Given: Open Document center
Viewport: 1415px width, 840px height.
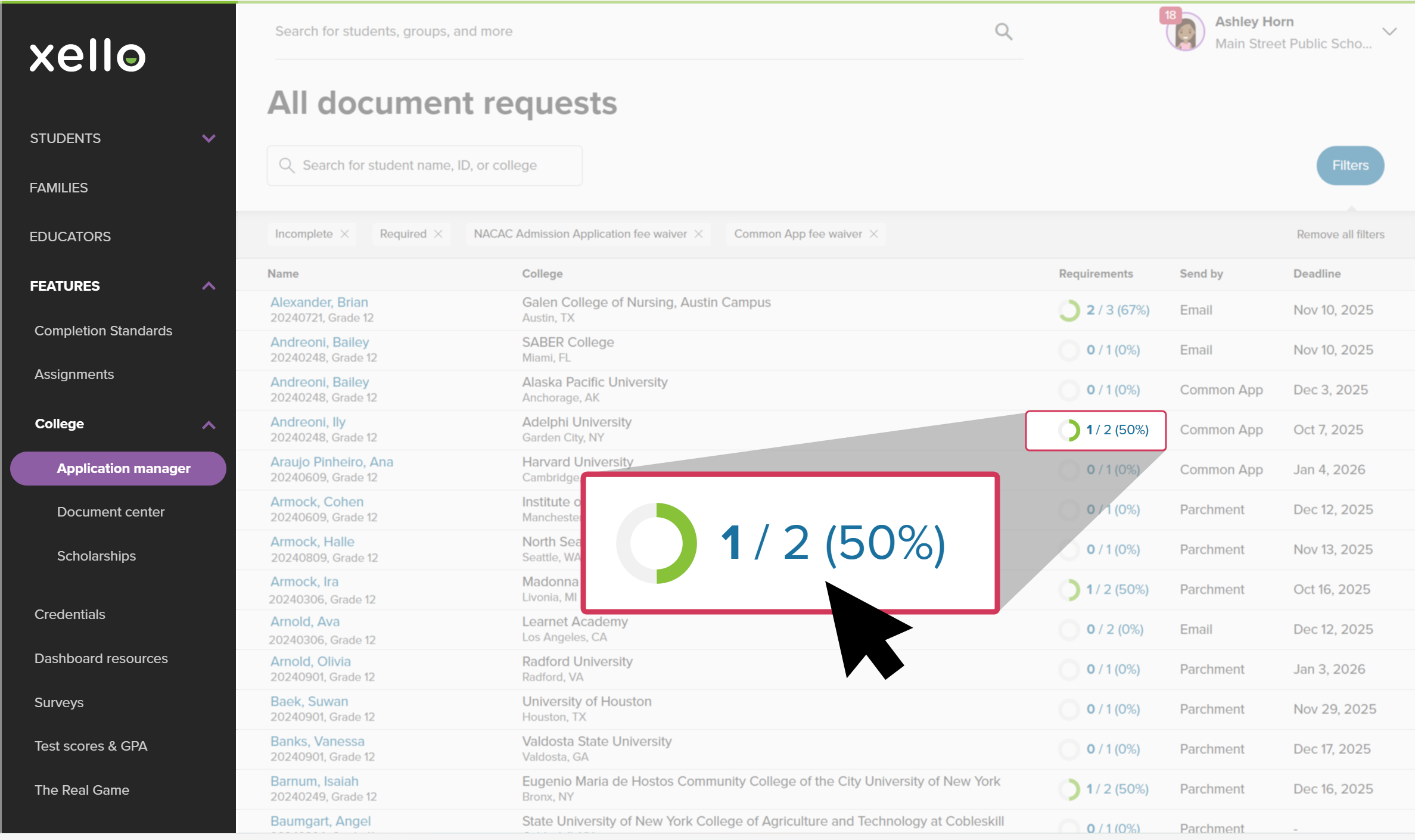Looking at the screenshot, I should coord(111,512).
